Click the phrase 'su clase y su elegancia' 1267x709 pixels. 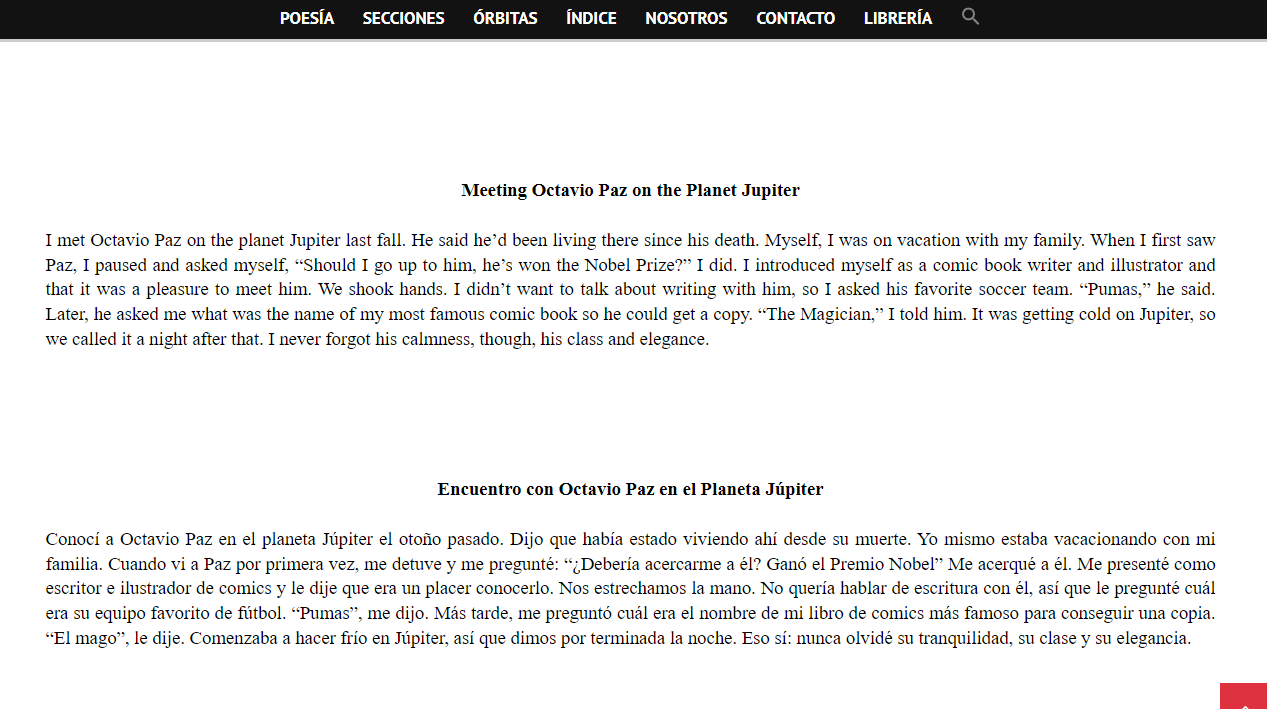coord(1104,639)
